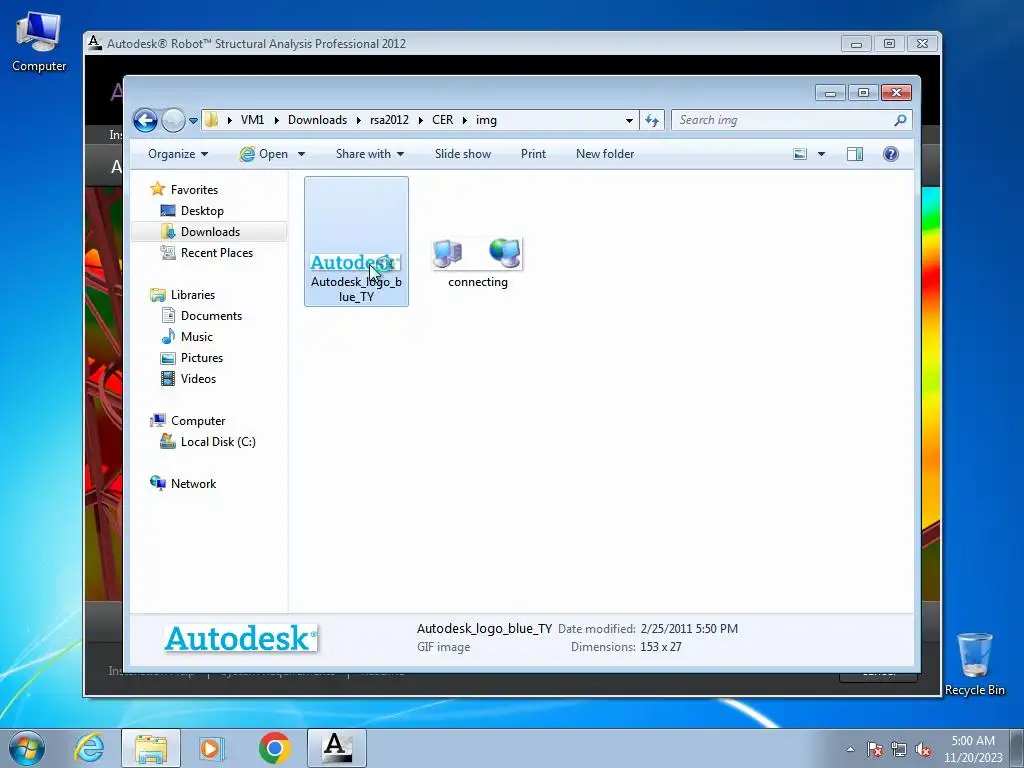This screenshot has width=1024, height=768.
Task: Open the Organize menu
Action: [x=178, y=154]
